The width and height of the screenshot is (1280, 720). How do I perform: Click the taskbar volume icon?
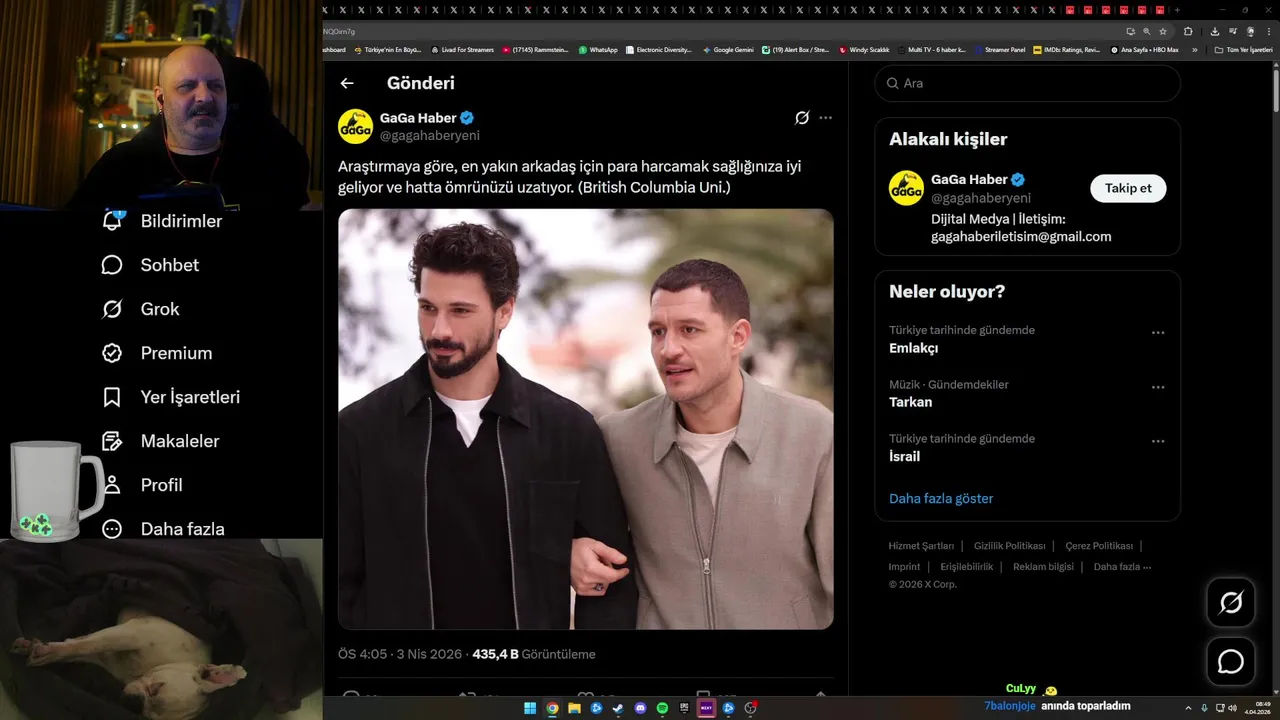pos(1232,708)
